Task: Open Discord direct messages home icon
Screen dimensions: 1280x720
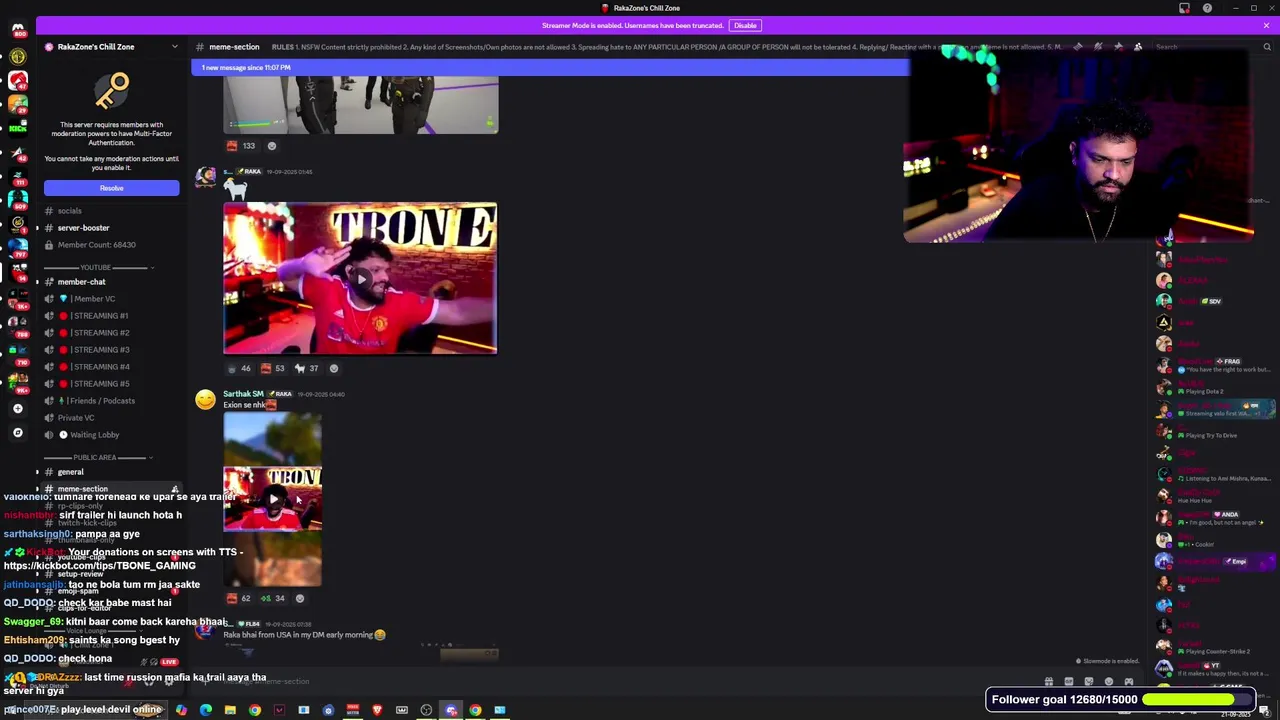Action: coord(18,30)
